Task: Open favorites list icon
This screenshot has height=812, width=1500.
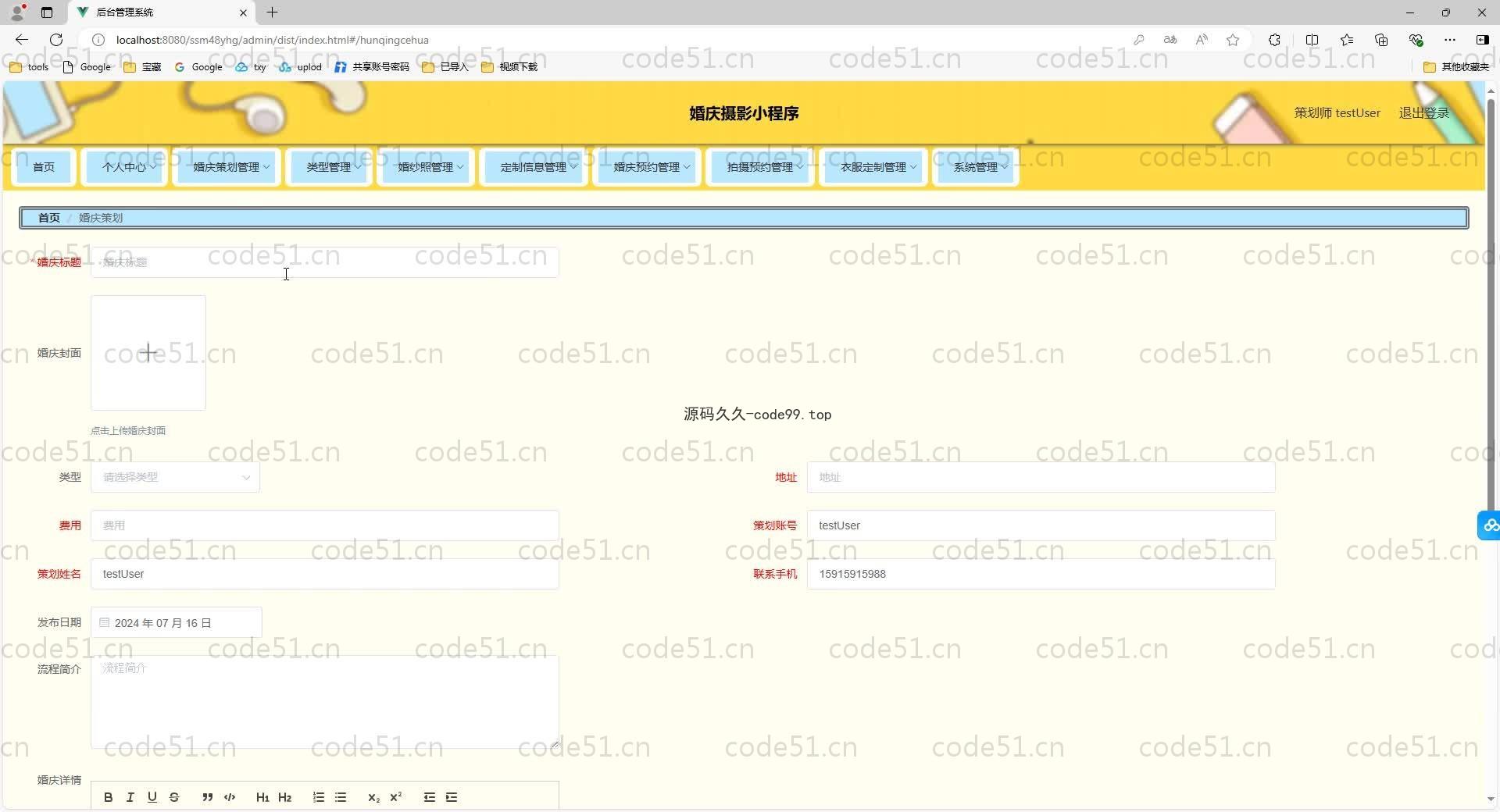Action: coord(1347,40)
